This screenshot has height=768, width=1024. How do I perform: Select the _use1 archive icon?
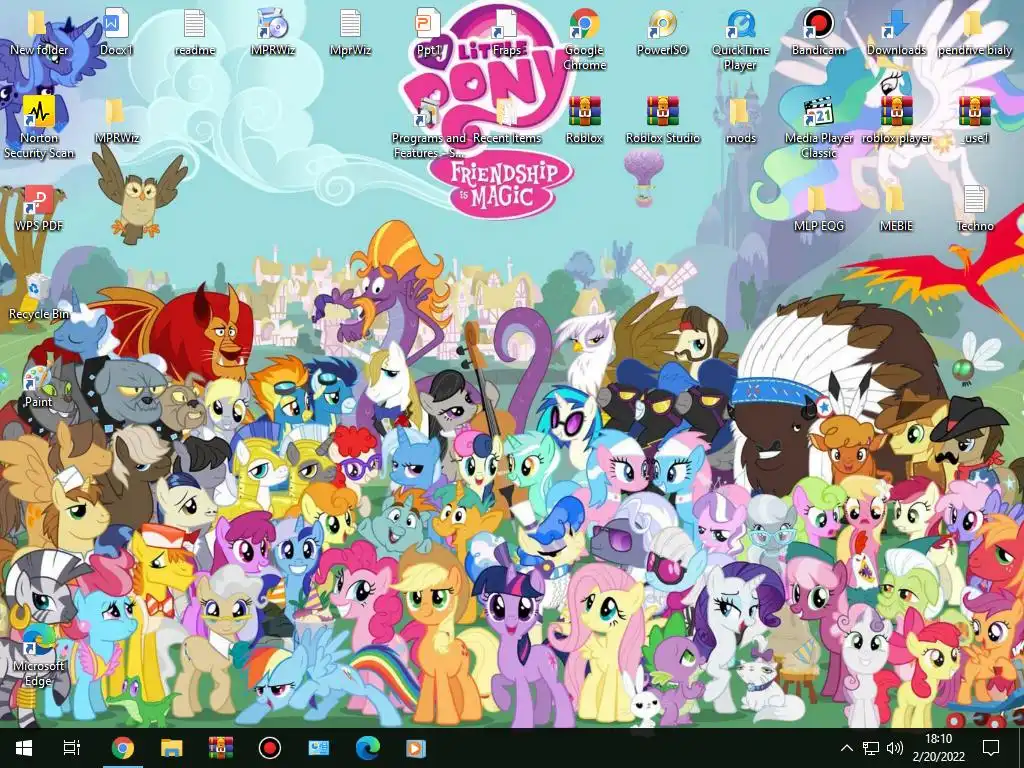[x=974, y=121]
